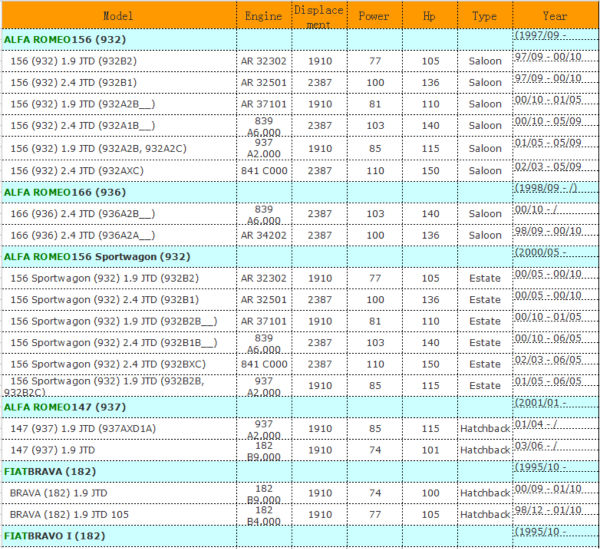The width and height of the screenshot is (600, 549).
Task: Click the Model column header
Action: [x=118, y=16]
